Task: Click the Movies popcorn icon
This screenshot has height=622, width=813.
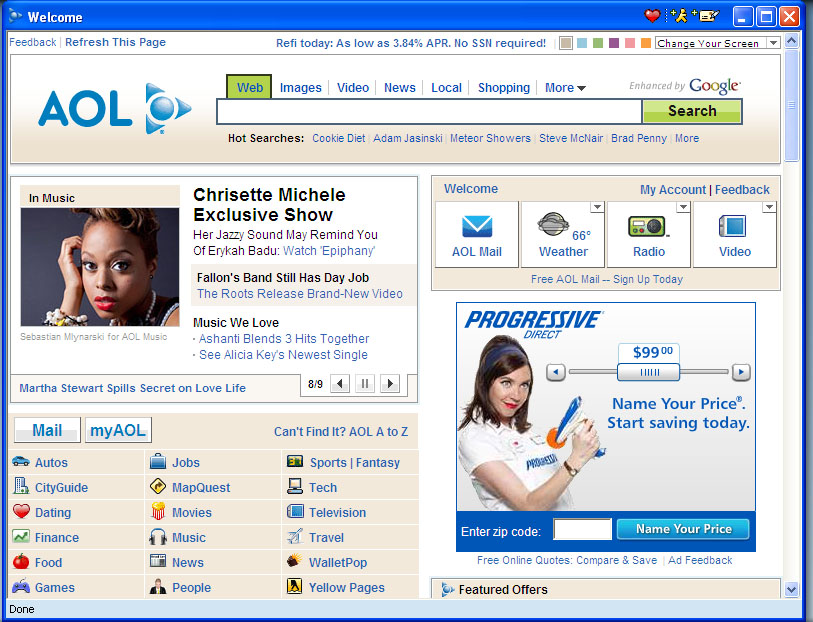Action: click(x=158, y=512)
